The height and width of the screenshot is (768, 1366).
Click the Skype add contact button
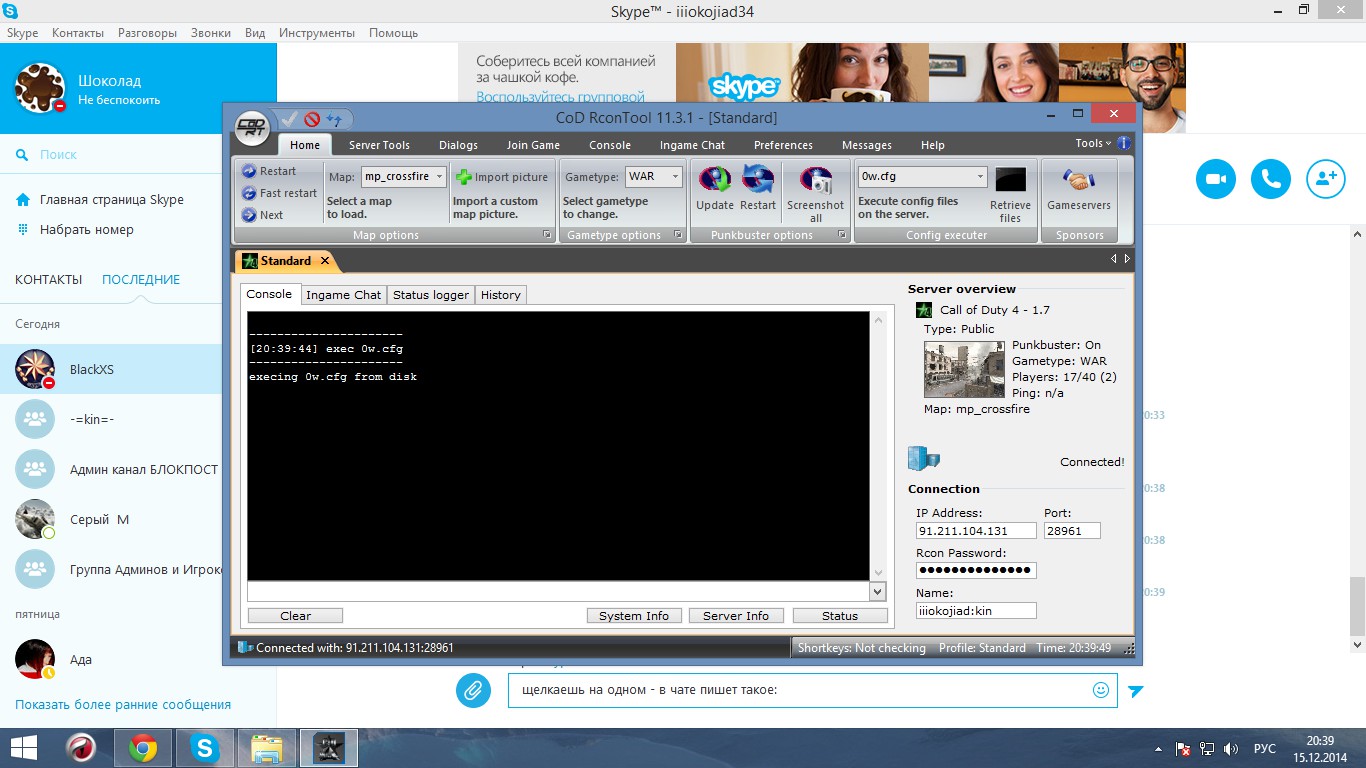click(1325, 179)
